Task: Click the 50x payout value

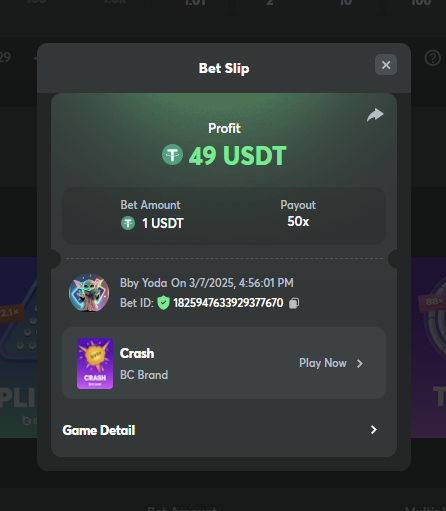Action: 298,221
